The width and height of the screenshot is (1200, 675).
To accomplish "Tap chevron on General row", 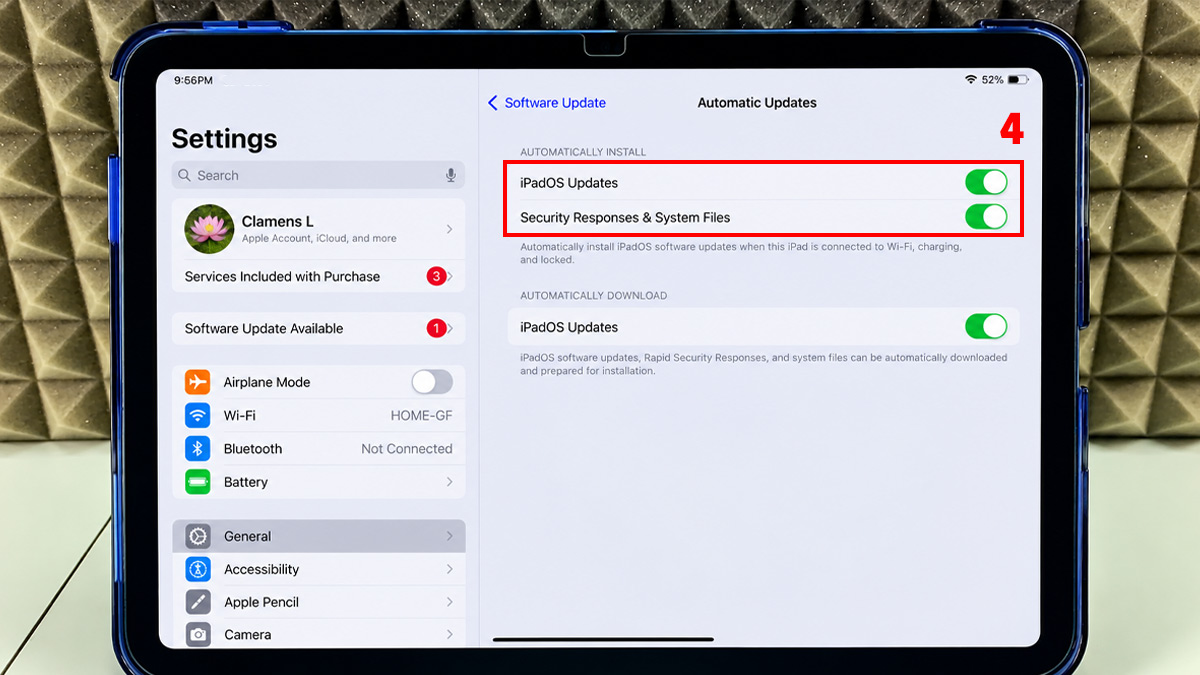I will [450, 536].
